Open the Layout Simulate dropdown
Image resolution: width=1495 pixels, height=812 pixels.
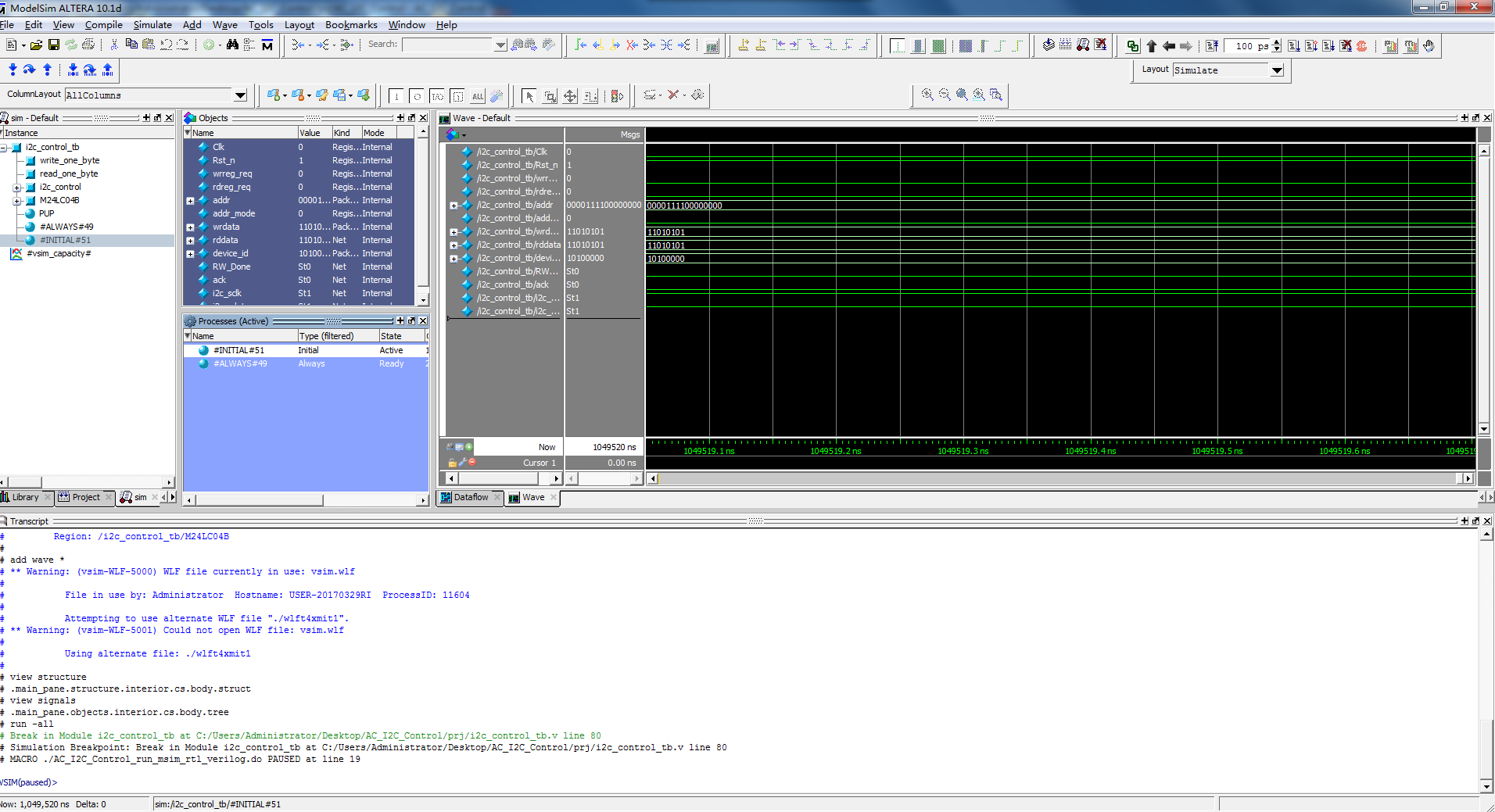click(x=1277, y=70)
